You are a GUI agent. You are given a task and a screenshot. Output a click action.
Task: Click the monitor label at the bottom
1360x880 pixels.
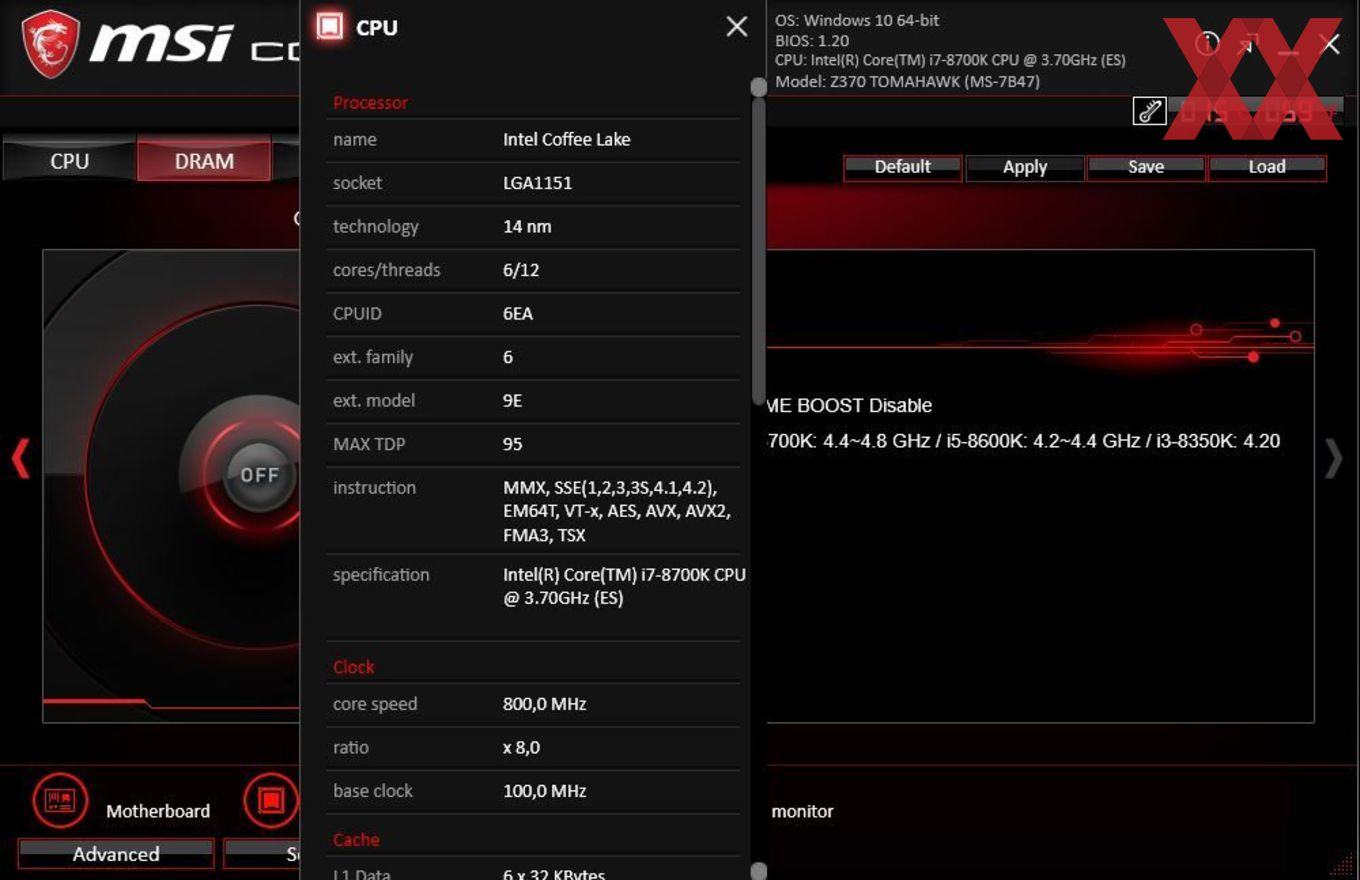coord(802,811)
